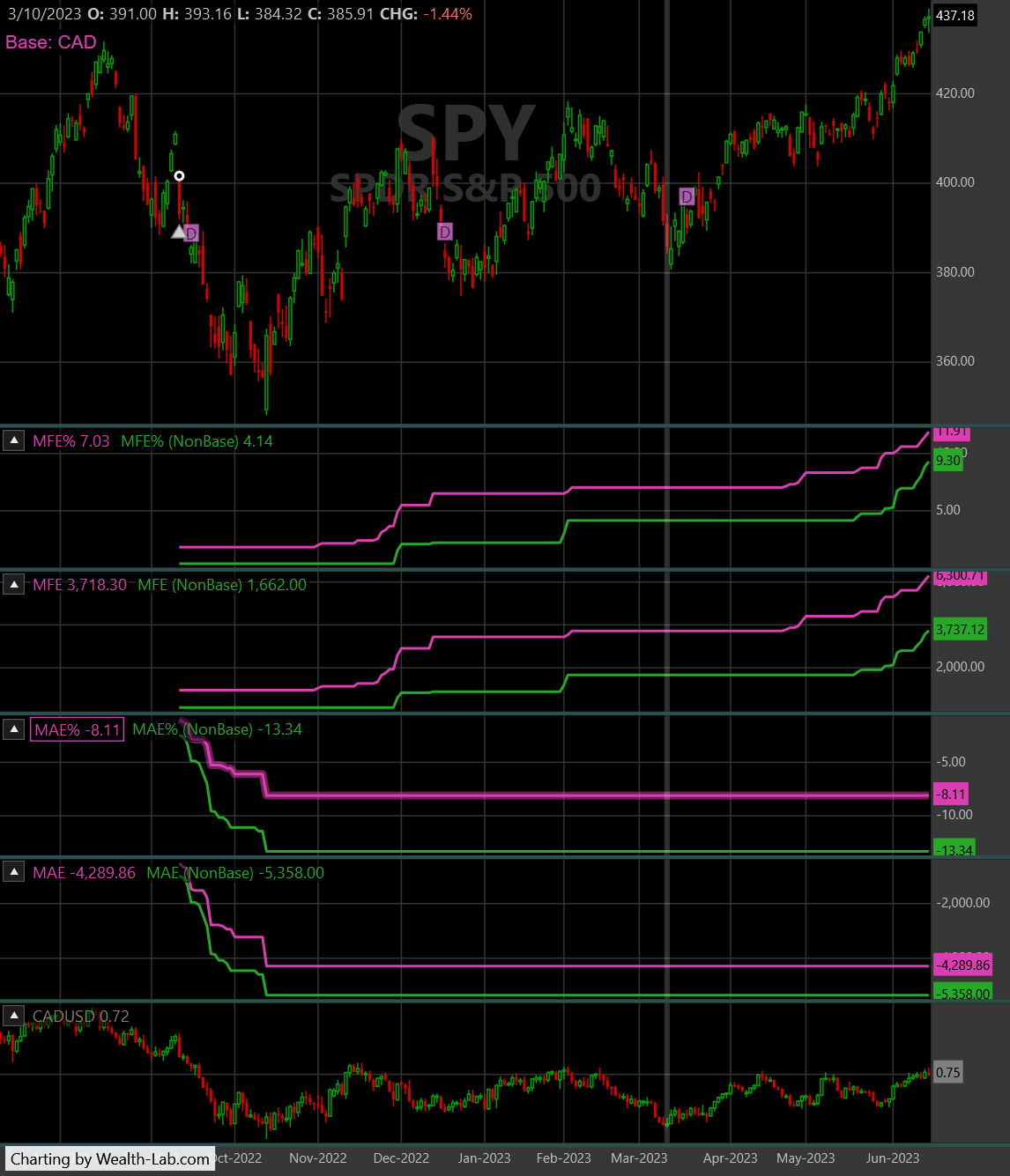Click the L: 384.32 low value
Image resolution: width=1010 pixels, height=1176 pixels.
(x=269, y=14)
